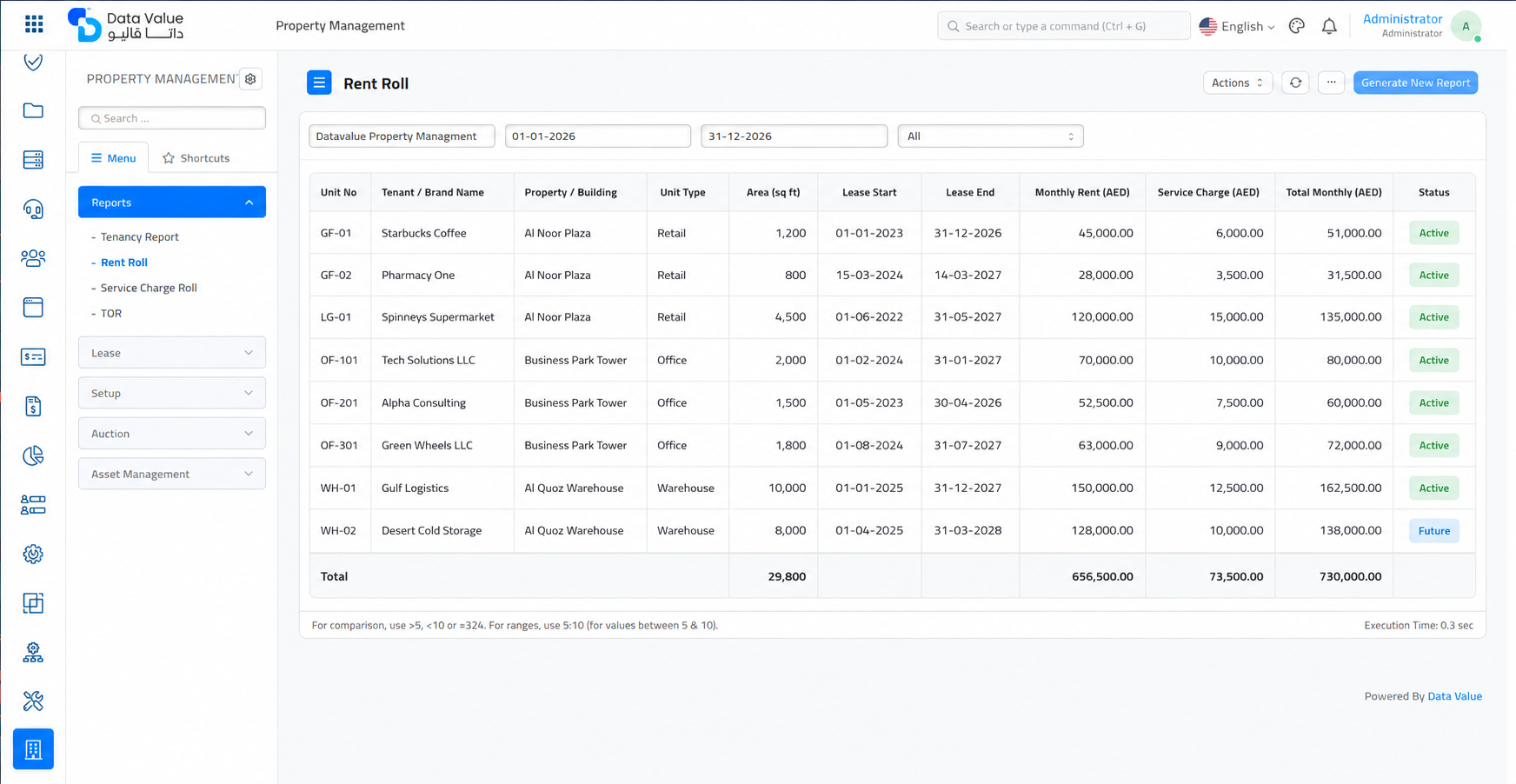Switch to the Shortcuts tab

[196, 158]
